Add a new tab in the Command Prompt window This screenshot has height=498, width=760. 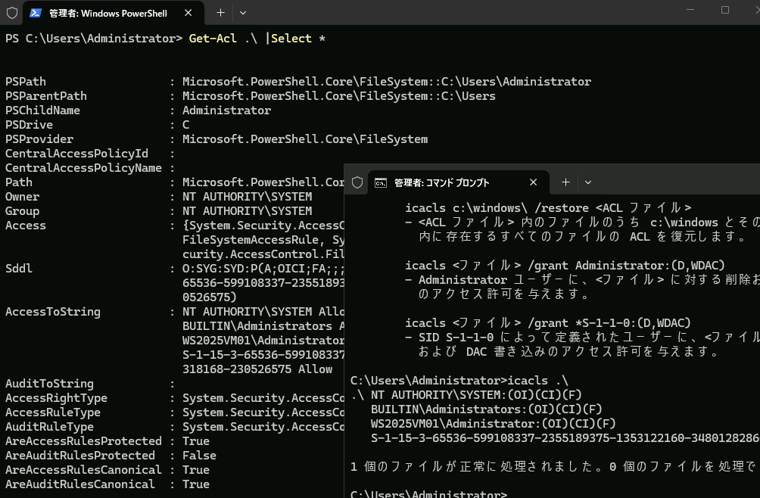pos(566,182)
